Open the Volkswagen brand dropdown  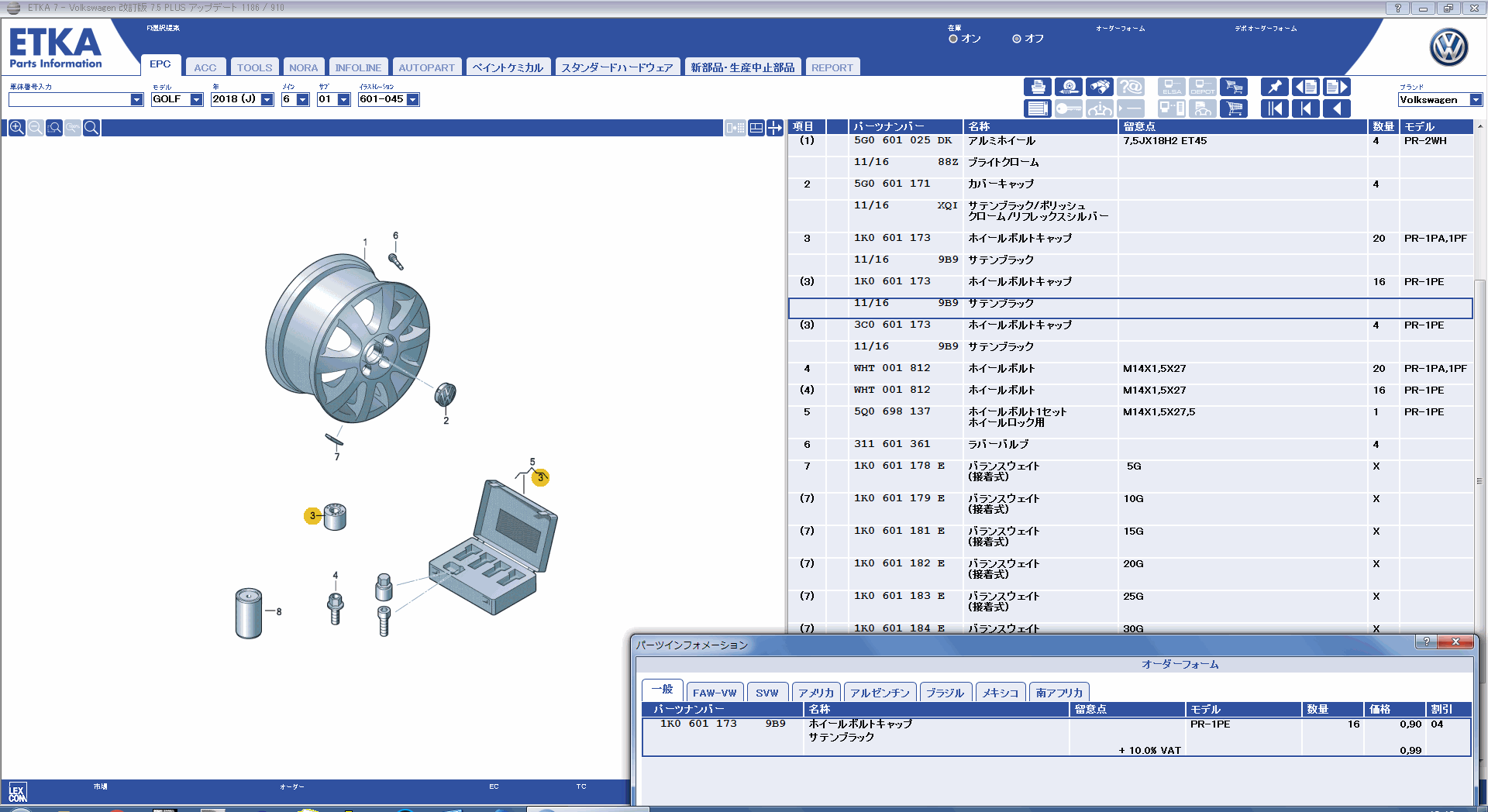tap(1476, 100)
